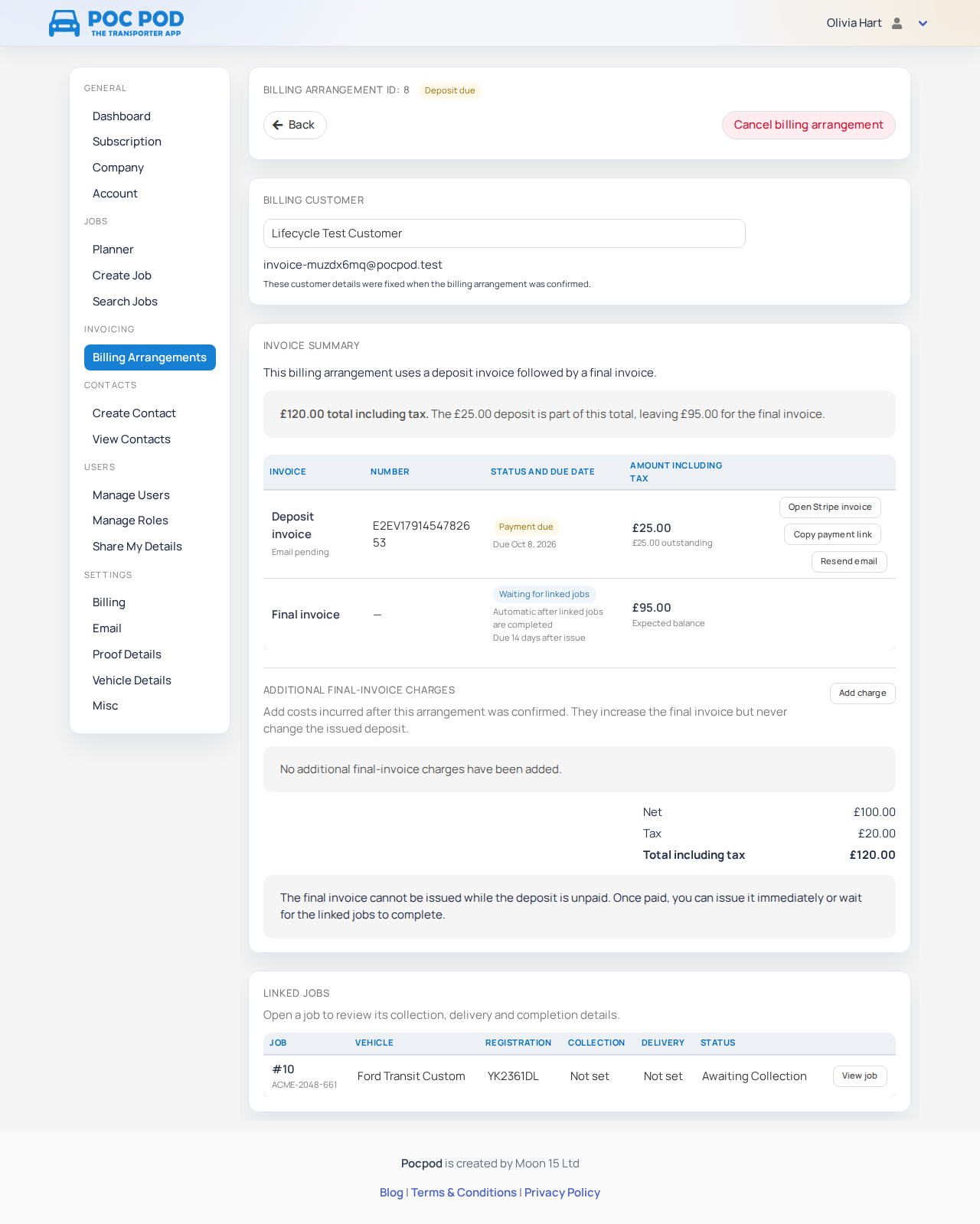Click the POC POD car logo

coord(116,23)
